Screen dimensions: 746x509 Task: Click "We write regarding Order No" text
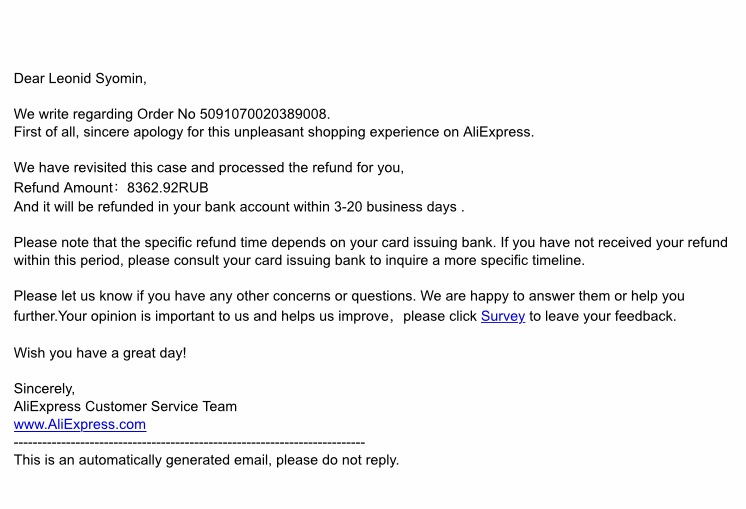coord(105,114)
